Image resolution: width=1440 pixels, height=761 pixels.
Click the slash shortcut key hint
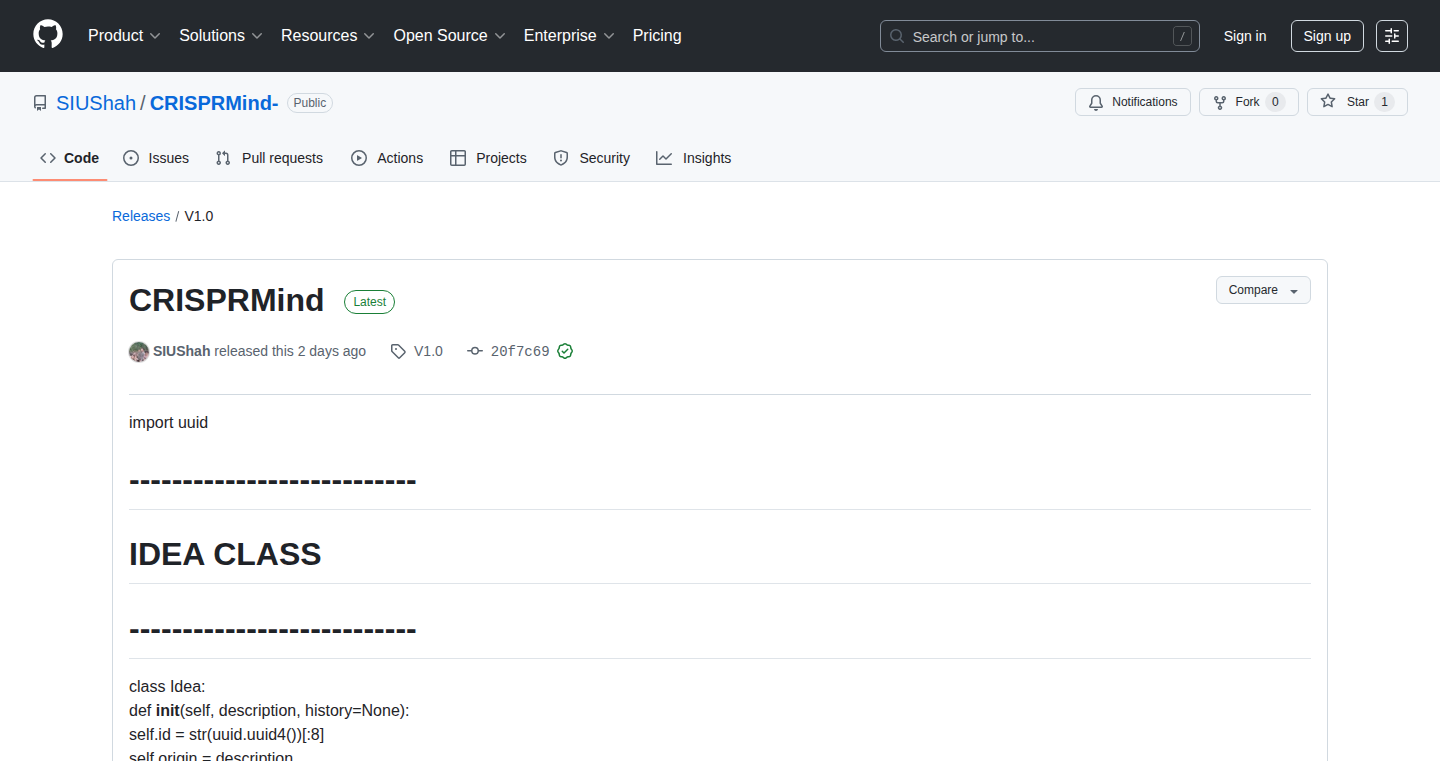[1183, 36]
